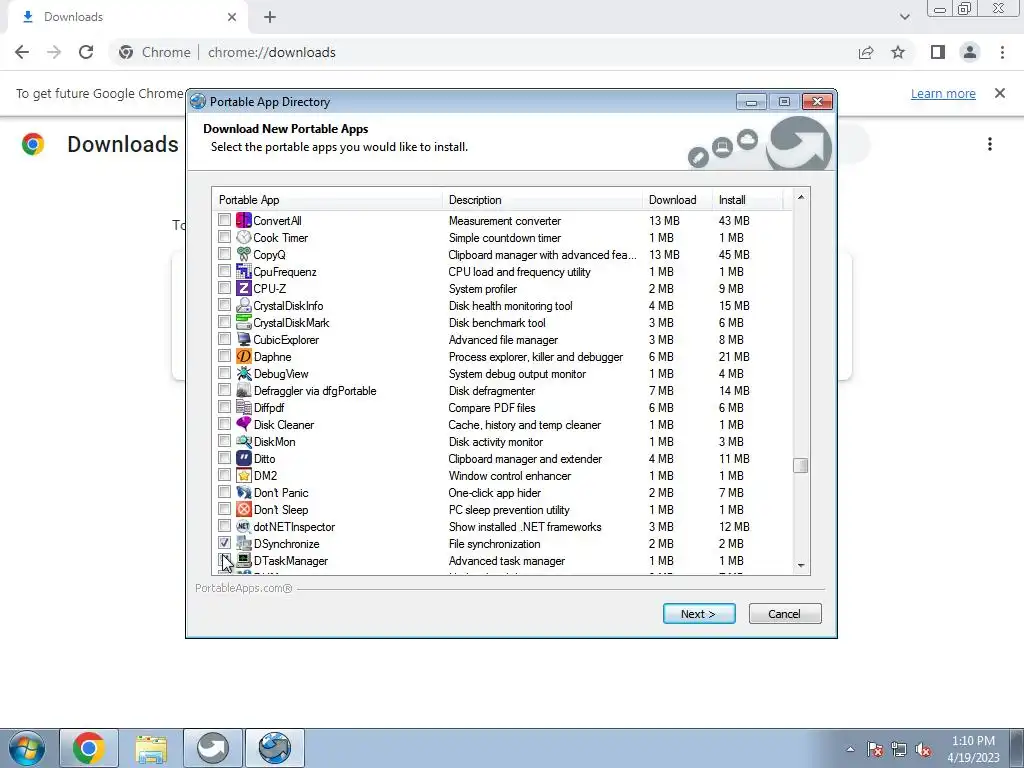
Task: Sort by Portable App column header
Action: click(x=327, y=200)
